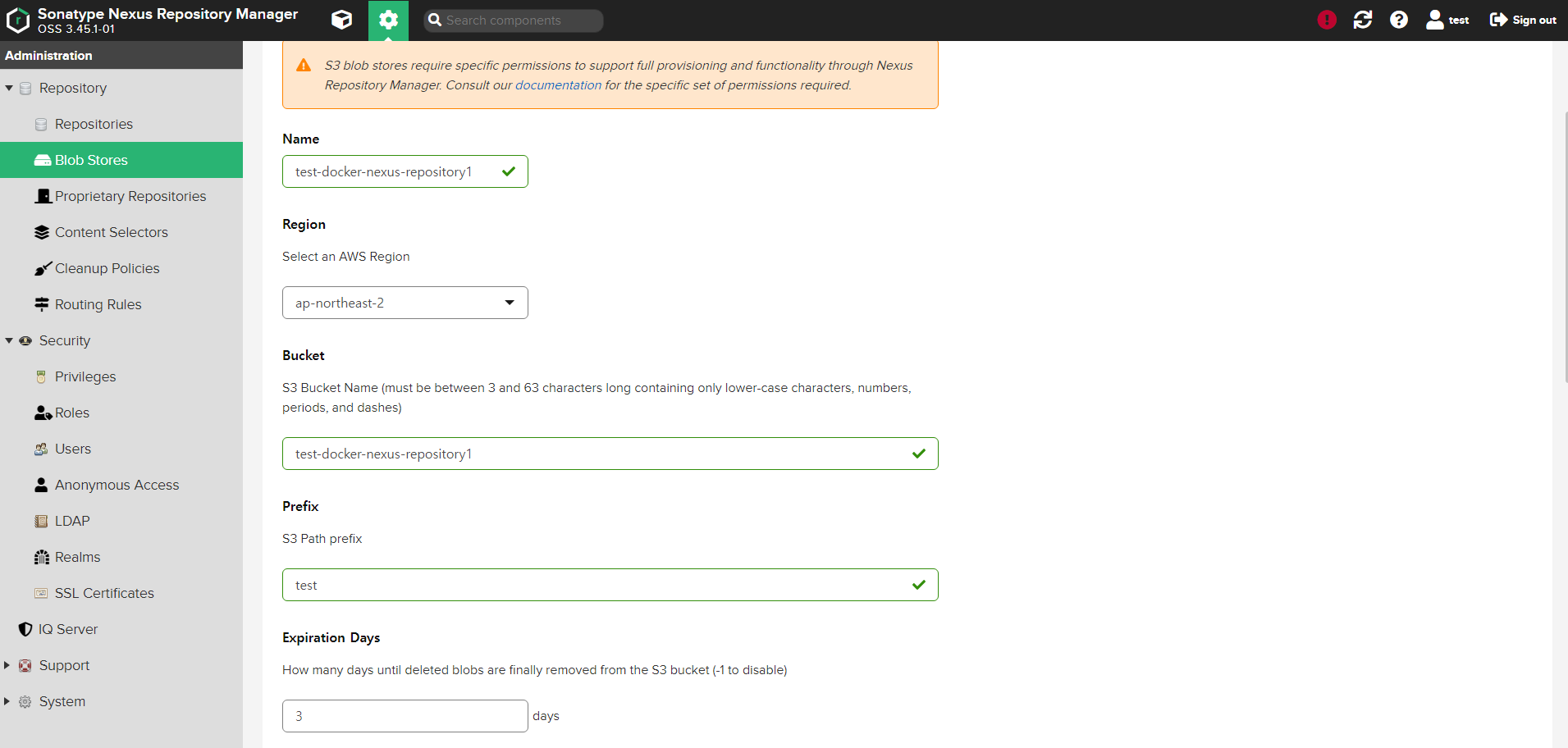This screenshot has width=1568, height=748.
Task: Collapse the Security tree section
Action: pos(9,340)
